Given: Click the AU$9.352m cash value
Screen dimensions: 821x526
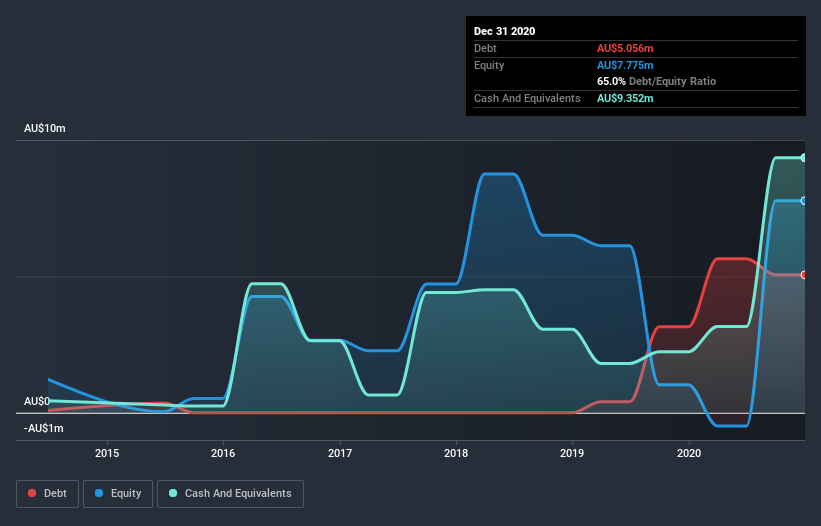Looking at the screenshot, I should [x=625, y=98].
